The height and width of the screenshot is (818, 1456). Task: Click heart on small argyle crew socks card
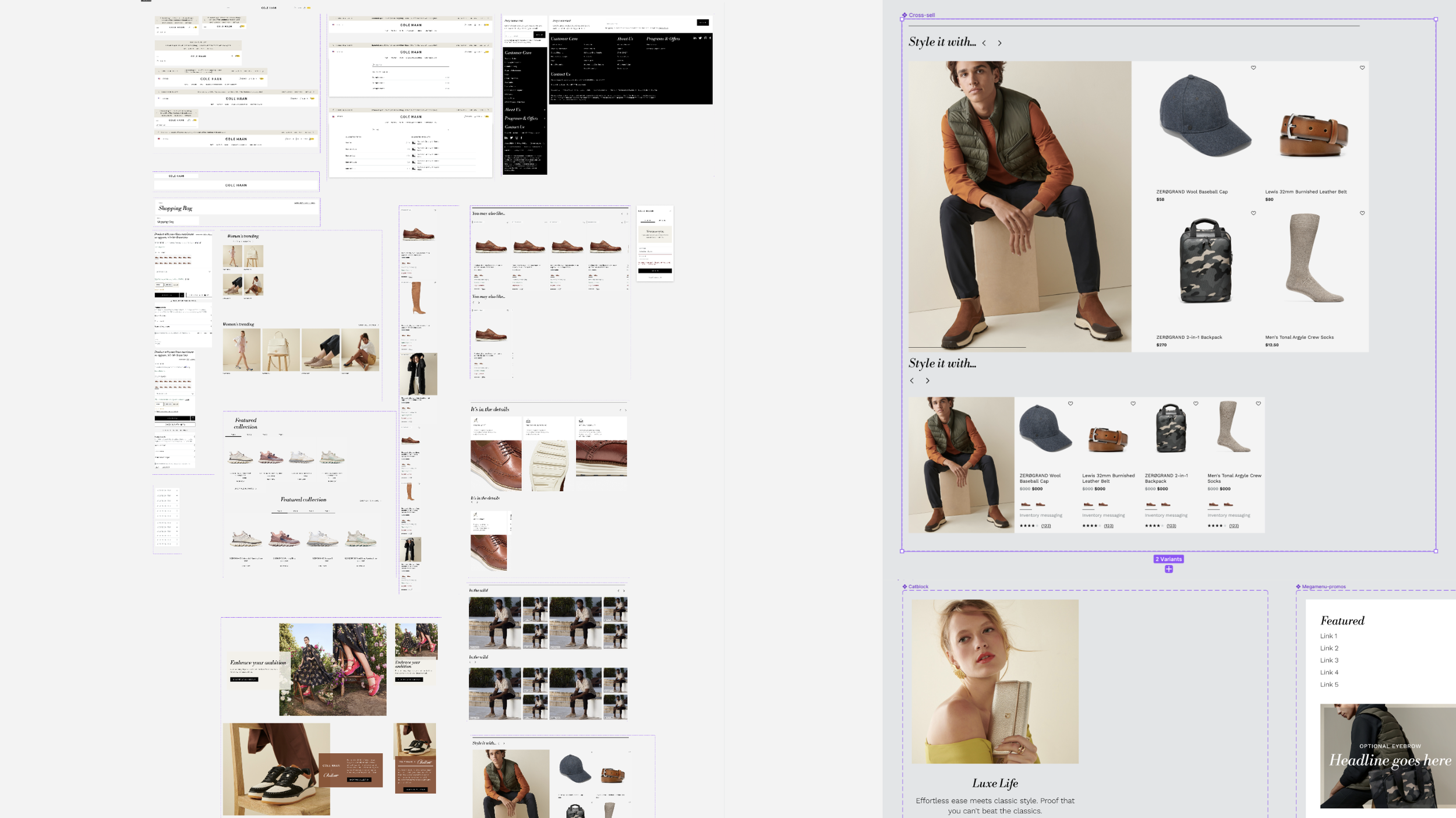tap(1258, 403)
